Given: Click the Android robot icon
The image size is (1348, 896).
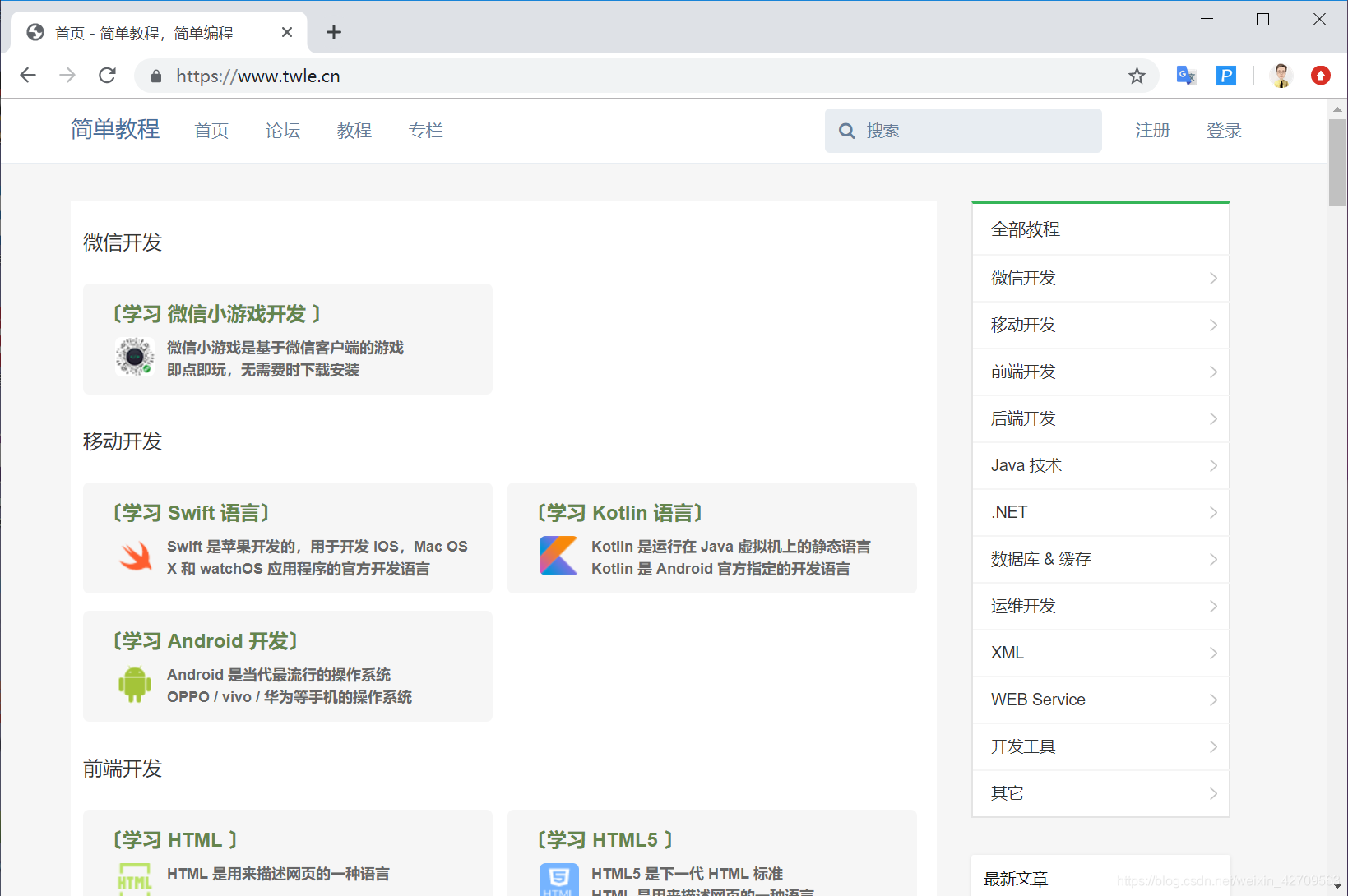Looking at the screenshot, I should pos(135,684).
